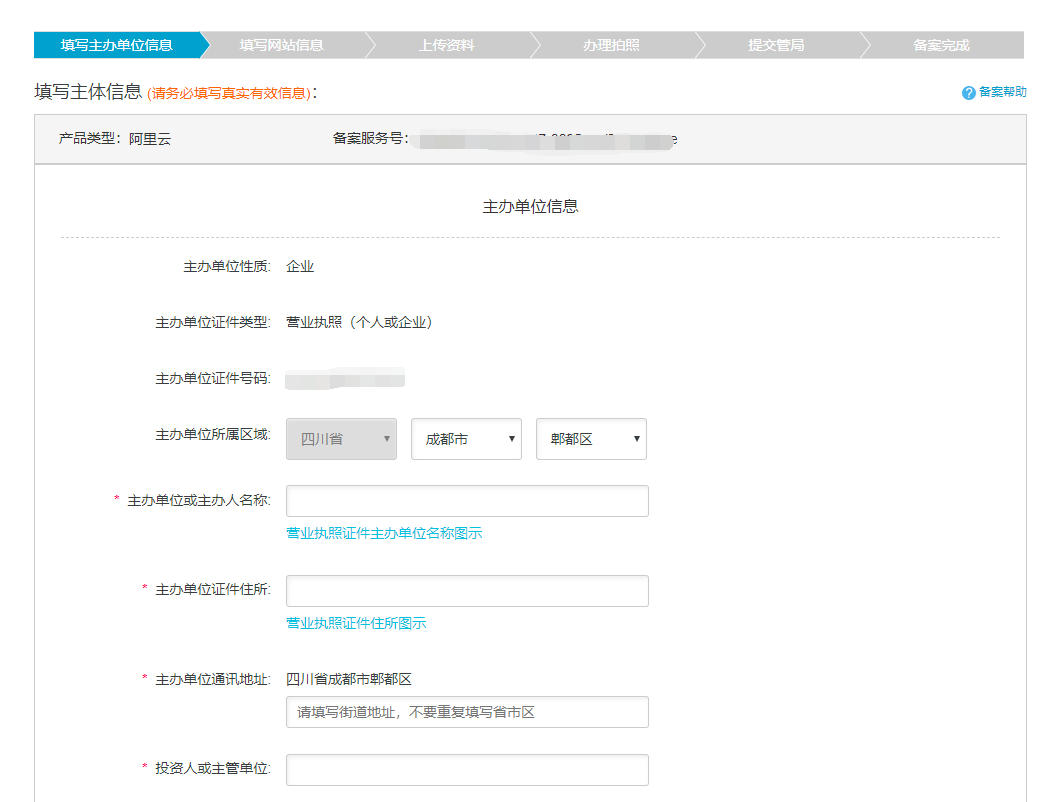Click the 主办单位所属区域 label

point(212,434)
